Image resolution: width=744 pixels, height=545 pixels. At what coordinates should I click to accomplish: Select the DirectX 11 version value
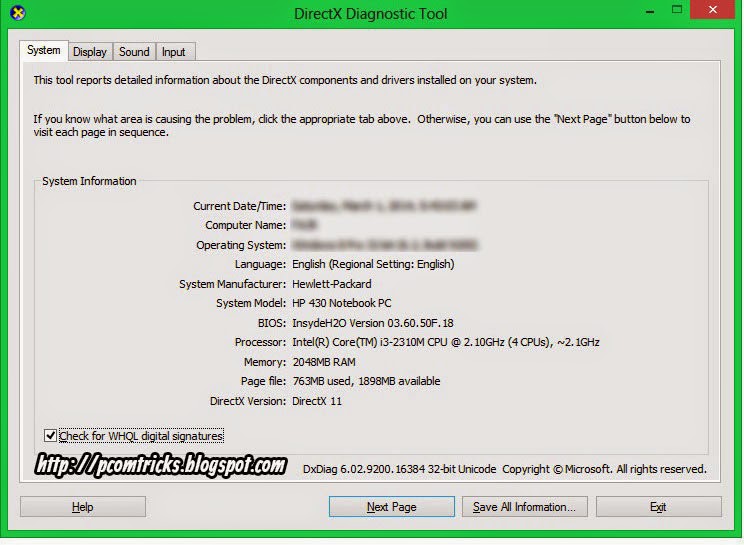(x=317, y=401)
